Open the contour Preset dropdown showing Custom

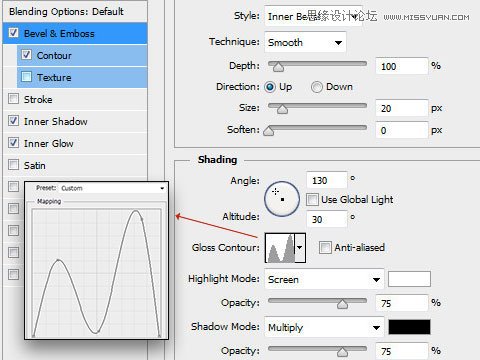(112, 188)
